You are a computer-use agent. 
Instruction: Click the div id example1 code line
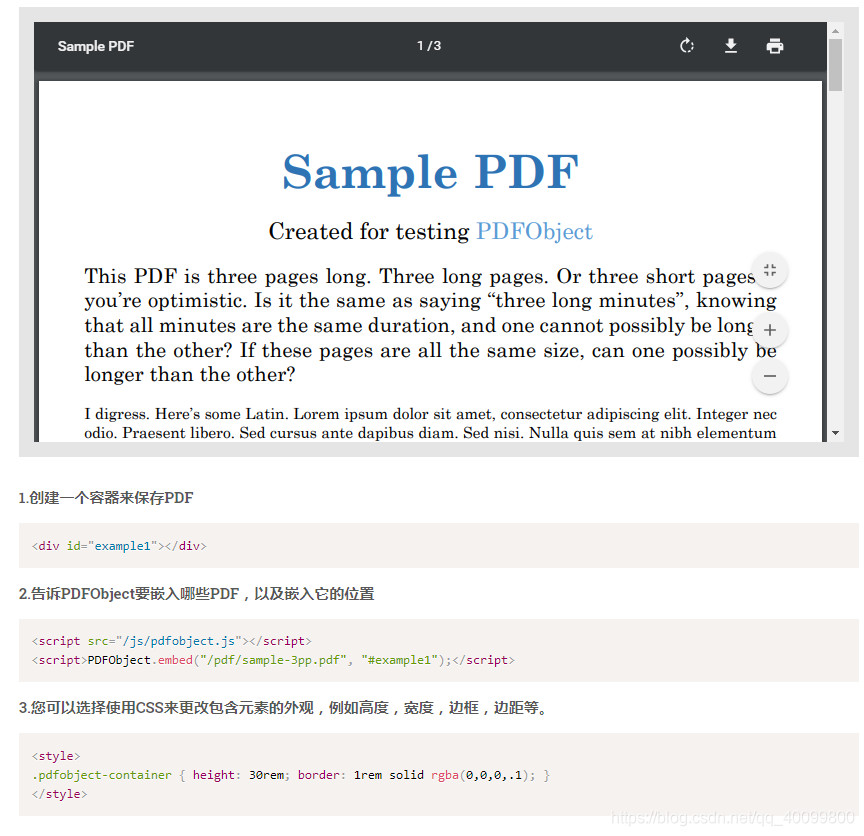119,546
